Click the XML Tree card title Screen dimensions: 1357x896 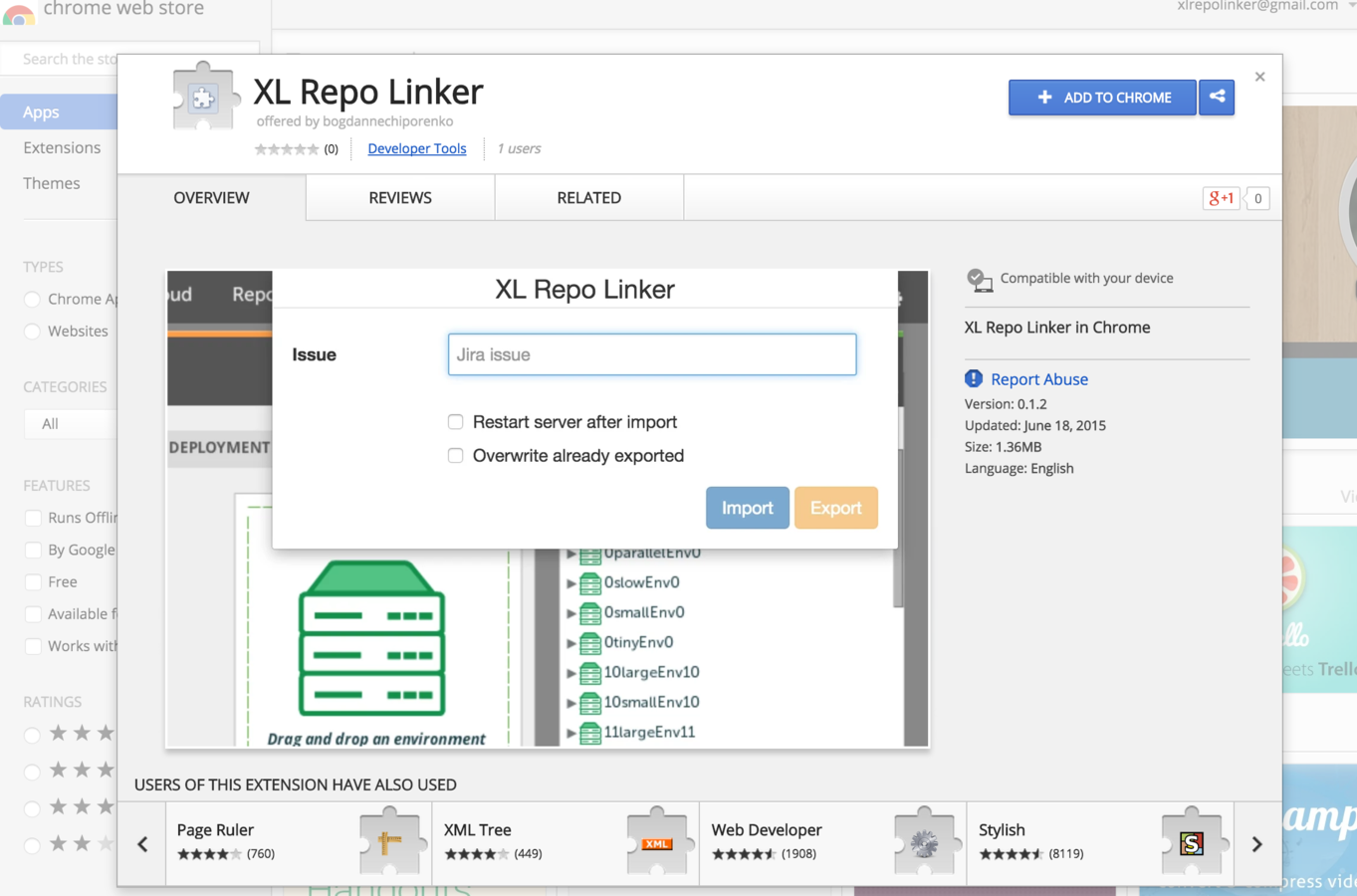477,829
